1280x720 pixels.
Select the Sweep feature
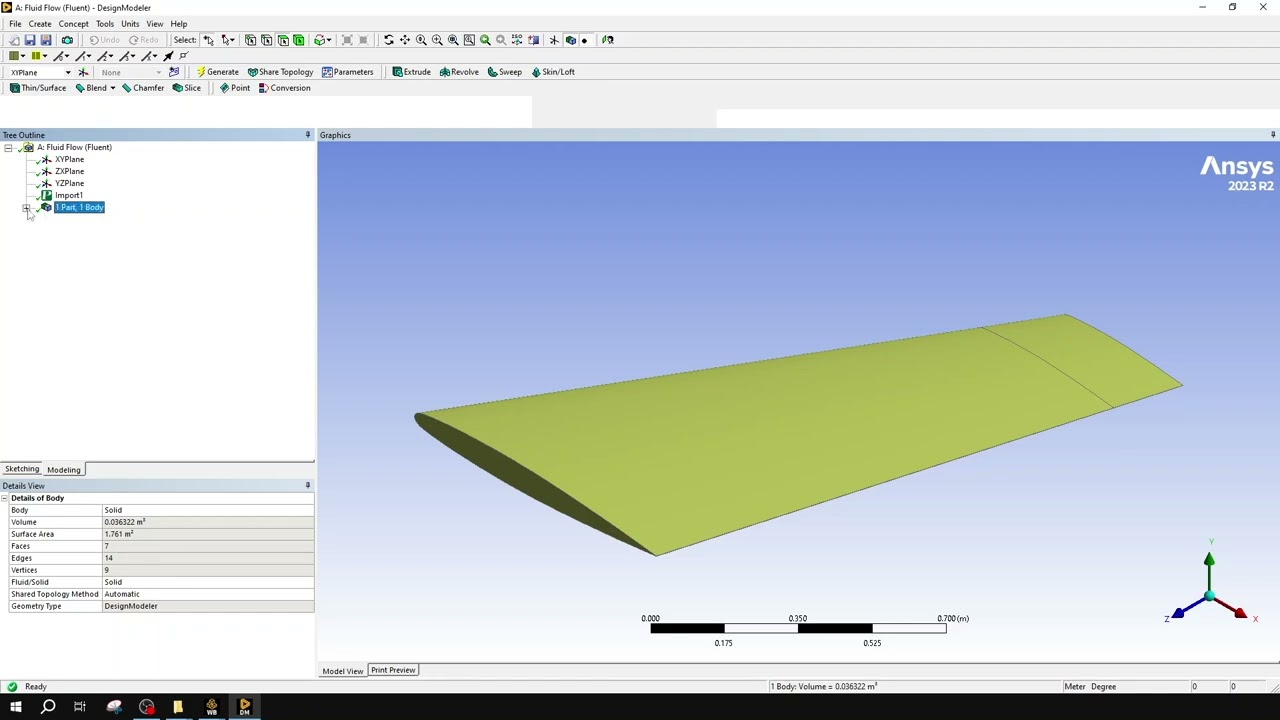point(504,72)
